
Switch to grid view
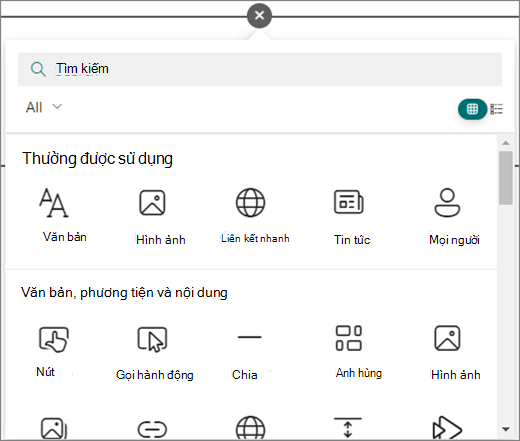pyautogui.click(x=472, y=109)
